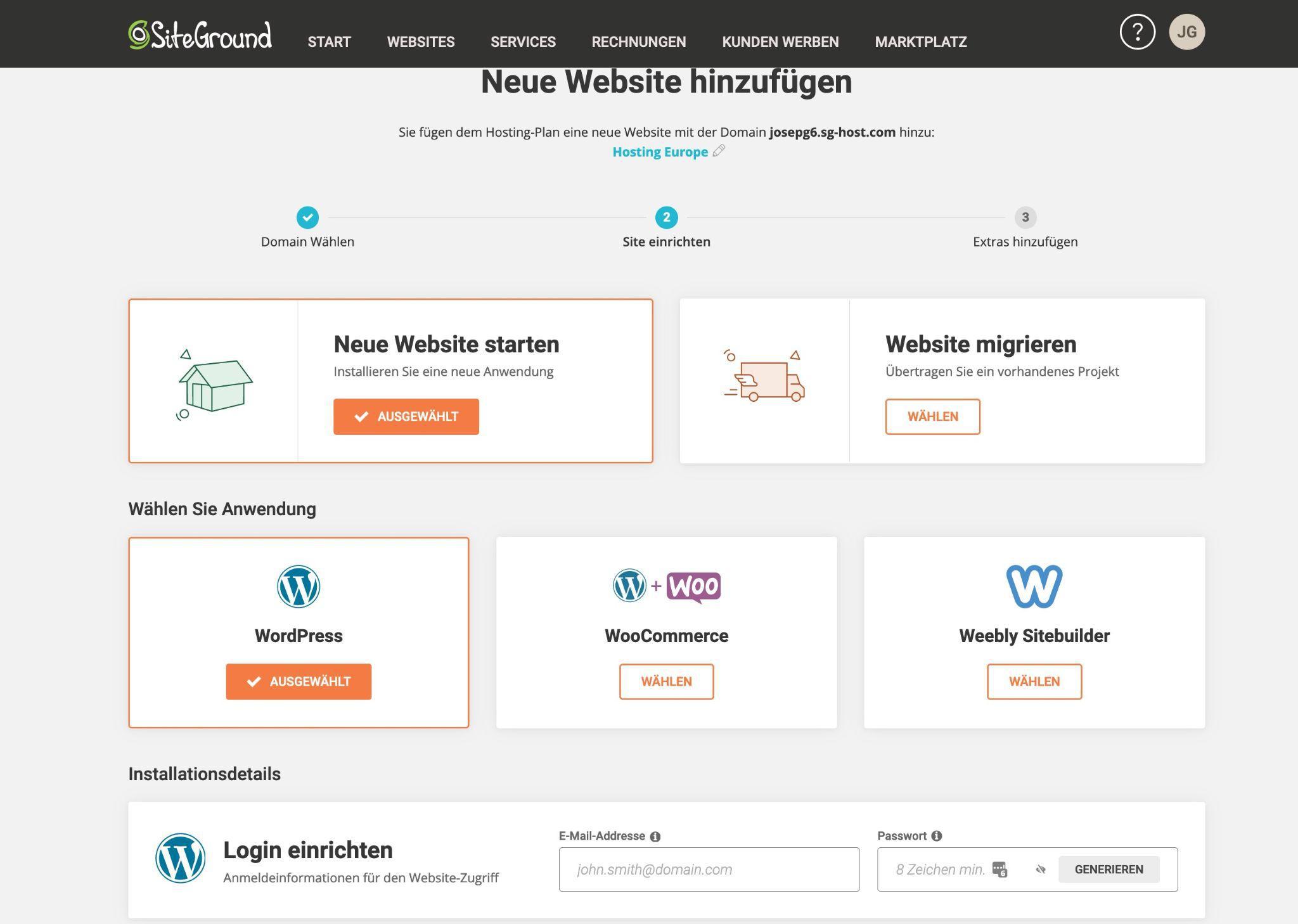The image size is (1298, 924).
Task: Show info for E-Mail-Addresse field
Action: click(655, 837)
